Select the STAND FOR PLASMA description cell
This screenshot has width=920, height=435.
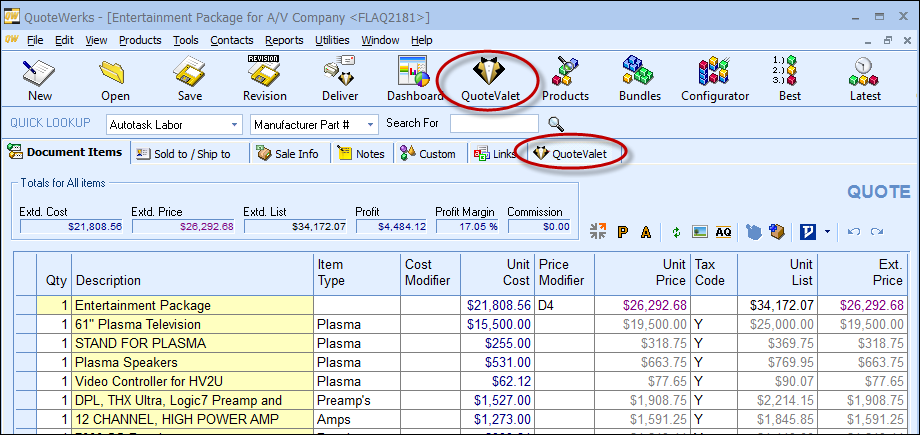pyautogui.click(x=193, y=343)
